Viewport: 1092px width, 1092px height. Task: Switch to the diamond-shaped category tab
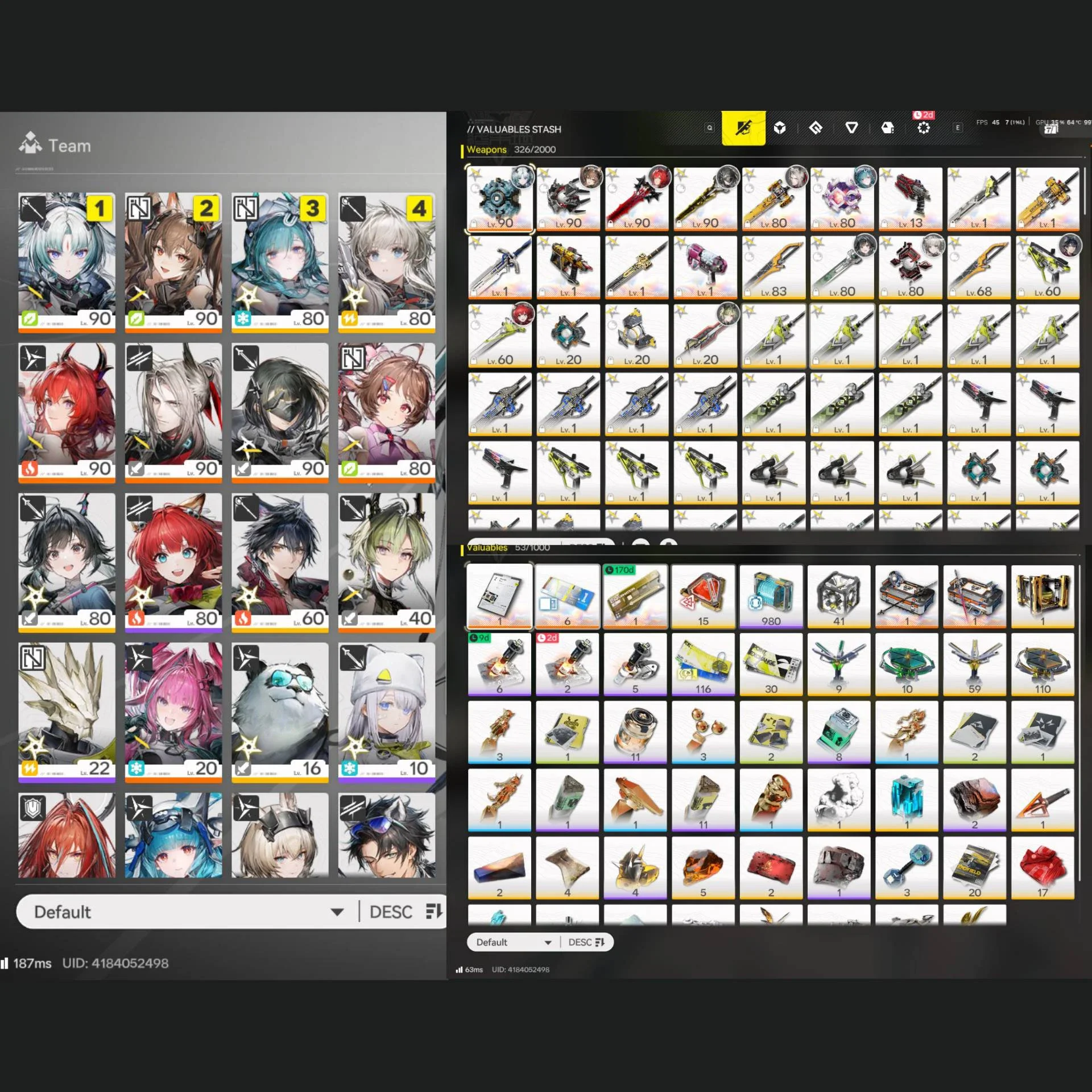pyautogui.click(x=816, y=128)
